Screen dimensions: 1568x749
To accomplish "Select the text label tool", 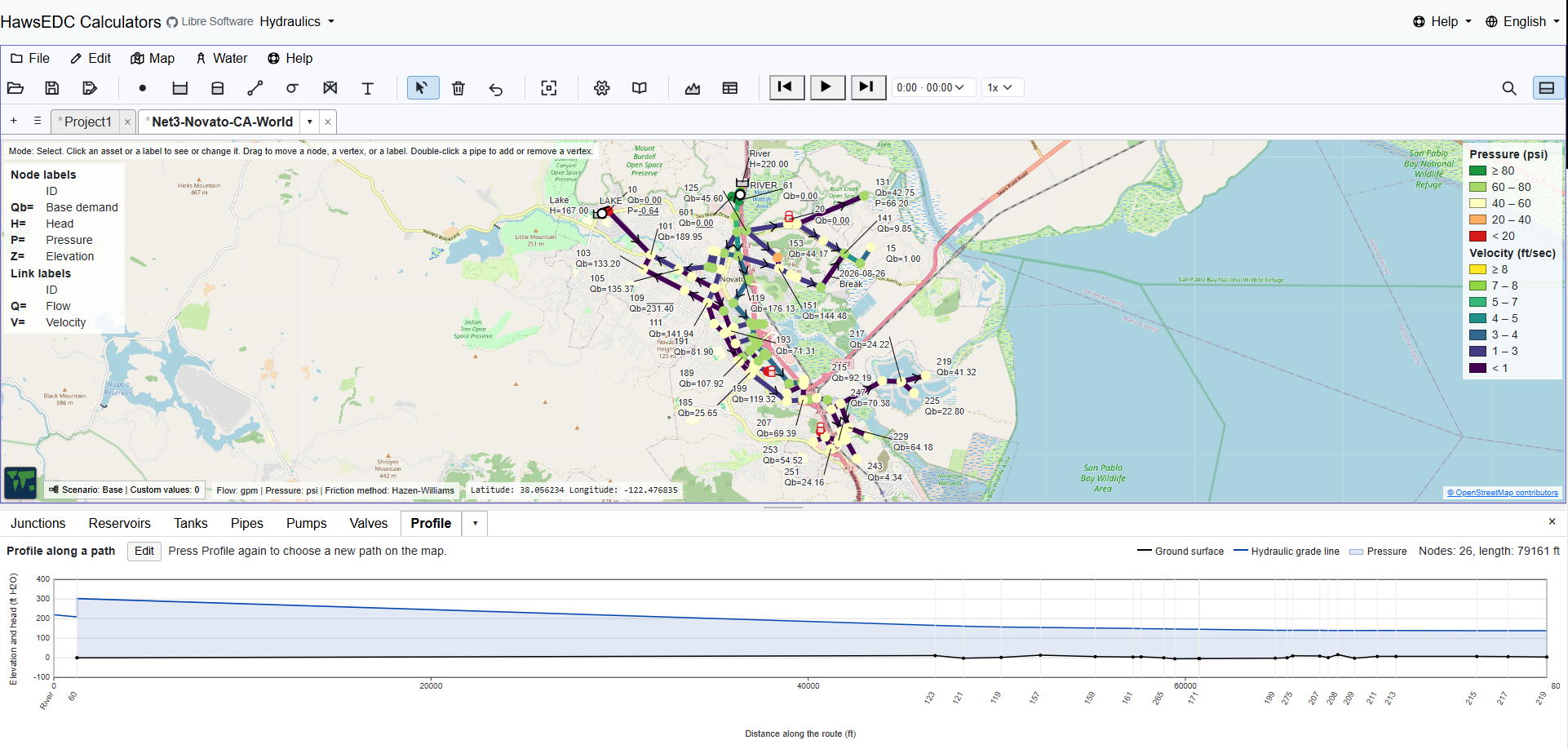I will [368, 88].
